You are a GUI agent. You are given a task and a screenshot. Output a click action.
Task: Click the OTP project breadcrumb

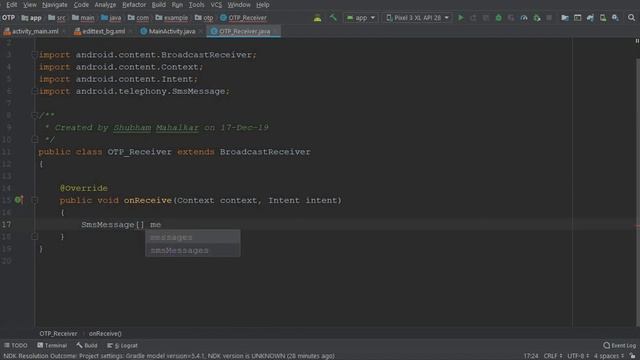(8, 18)
